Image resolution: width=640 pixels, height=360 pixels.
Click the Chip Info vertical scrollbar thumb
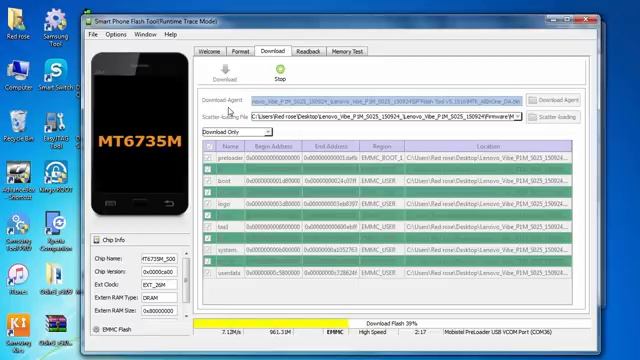point(186,281)
